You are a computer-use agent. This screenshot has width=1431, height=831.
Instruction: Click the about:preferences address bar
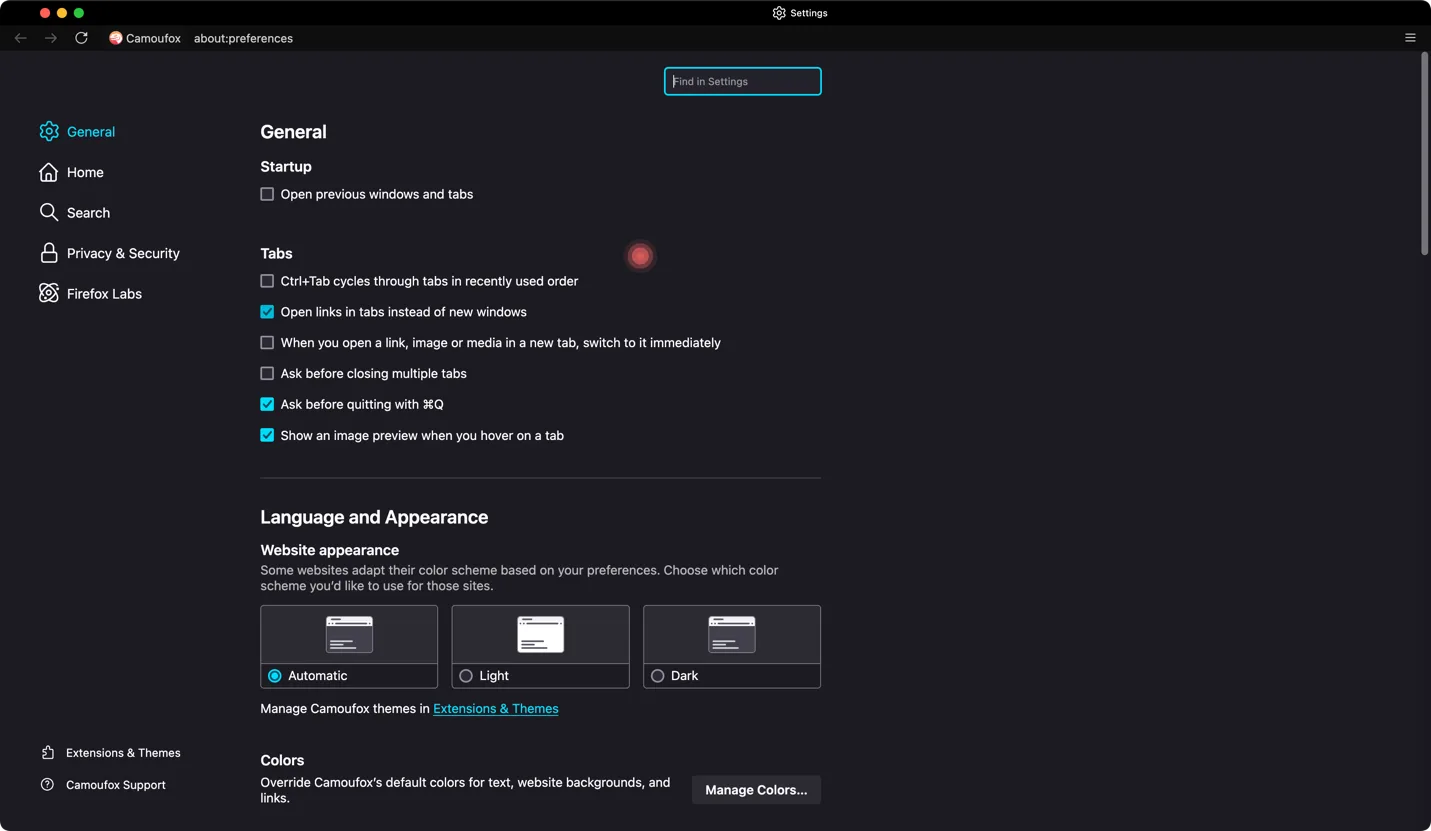point(244,38)
